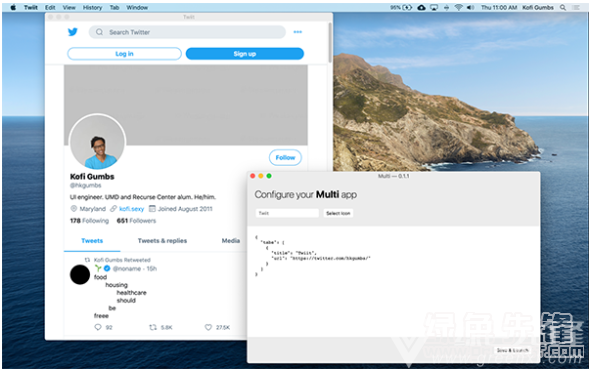Open Spotlight search in menu bar
The image size is (593, 372).
(563, 7)
